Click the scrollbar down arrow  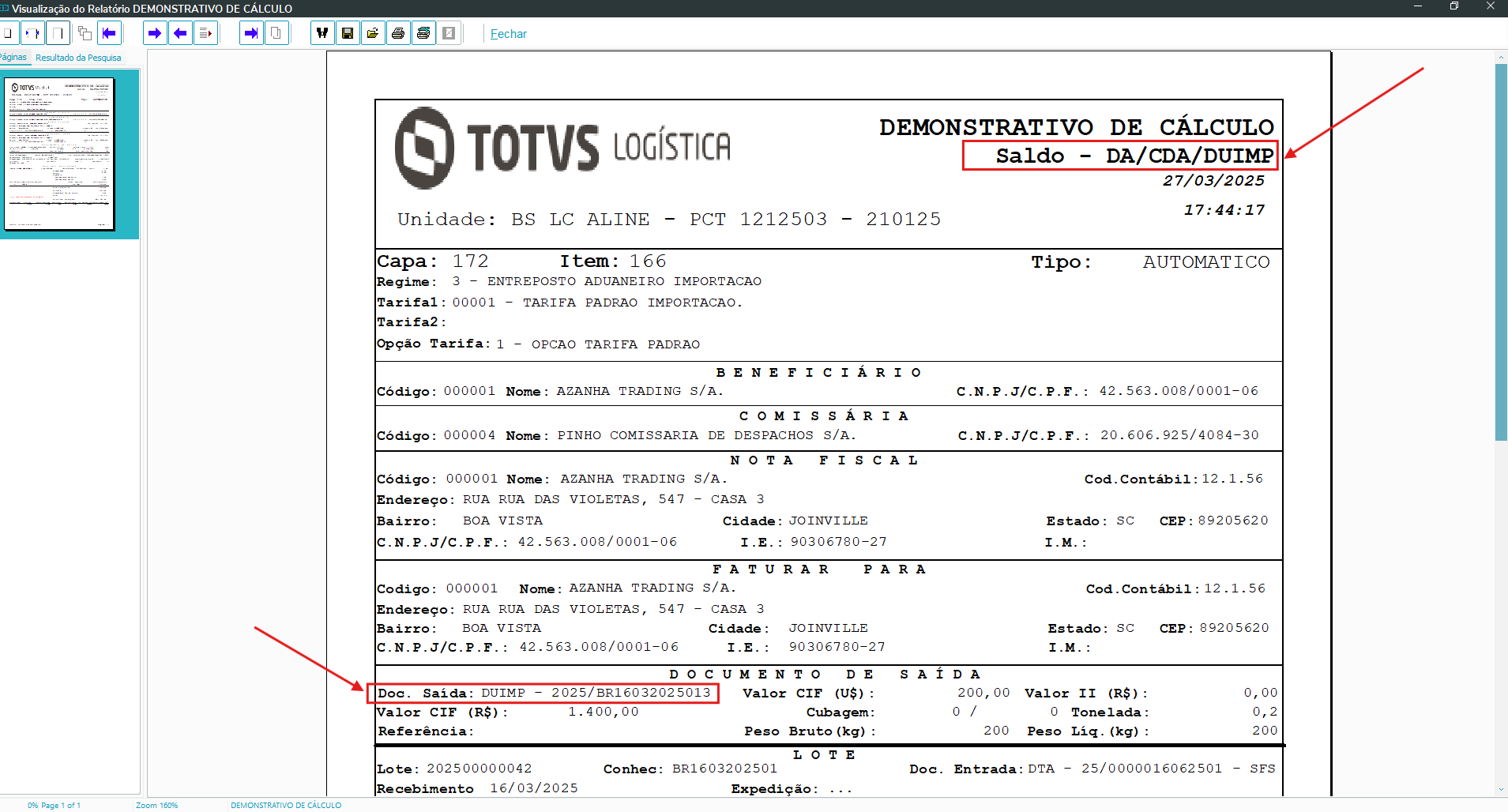[1501, 790]
